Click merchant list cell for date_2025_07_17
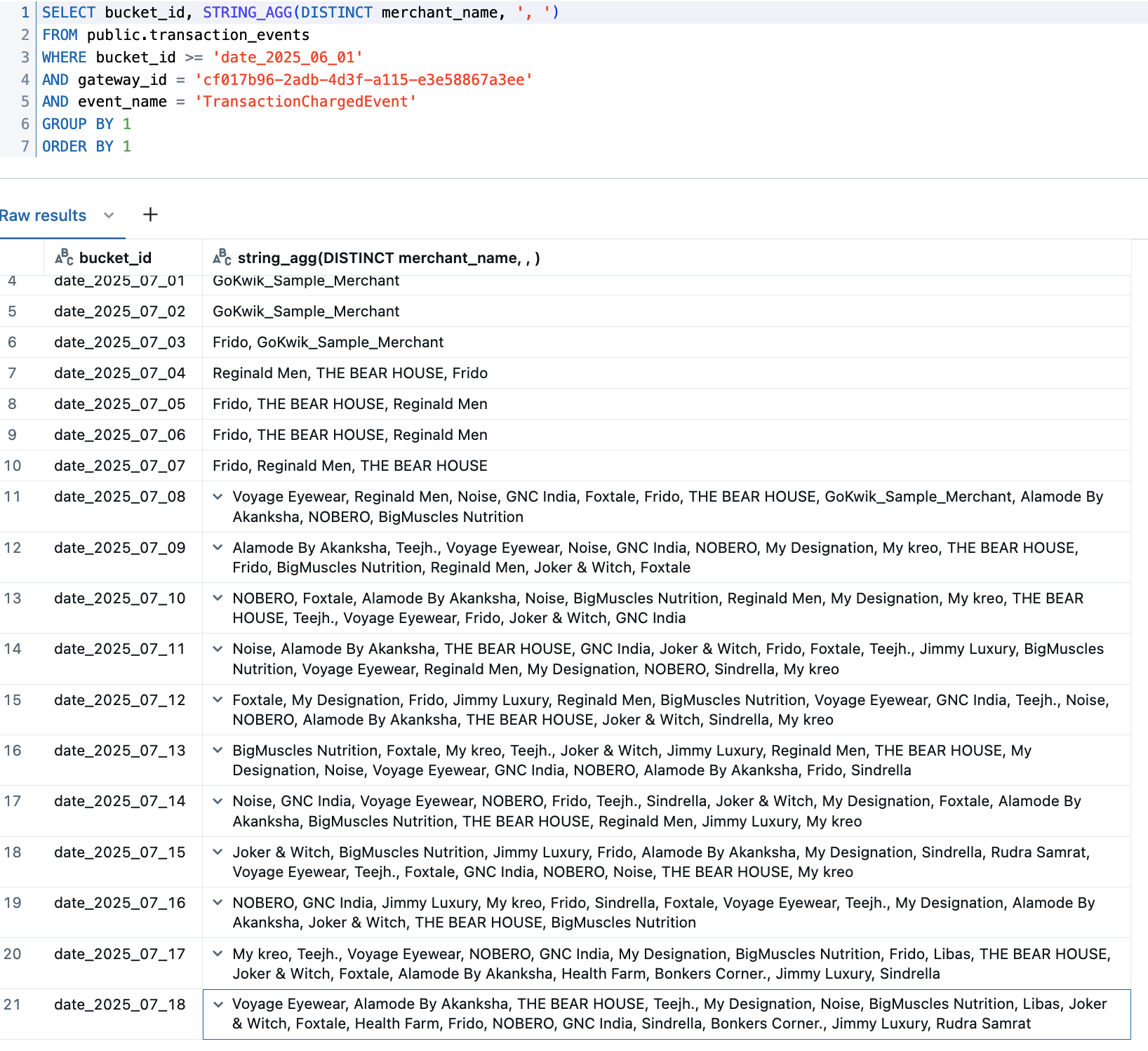 [667, 964]
